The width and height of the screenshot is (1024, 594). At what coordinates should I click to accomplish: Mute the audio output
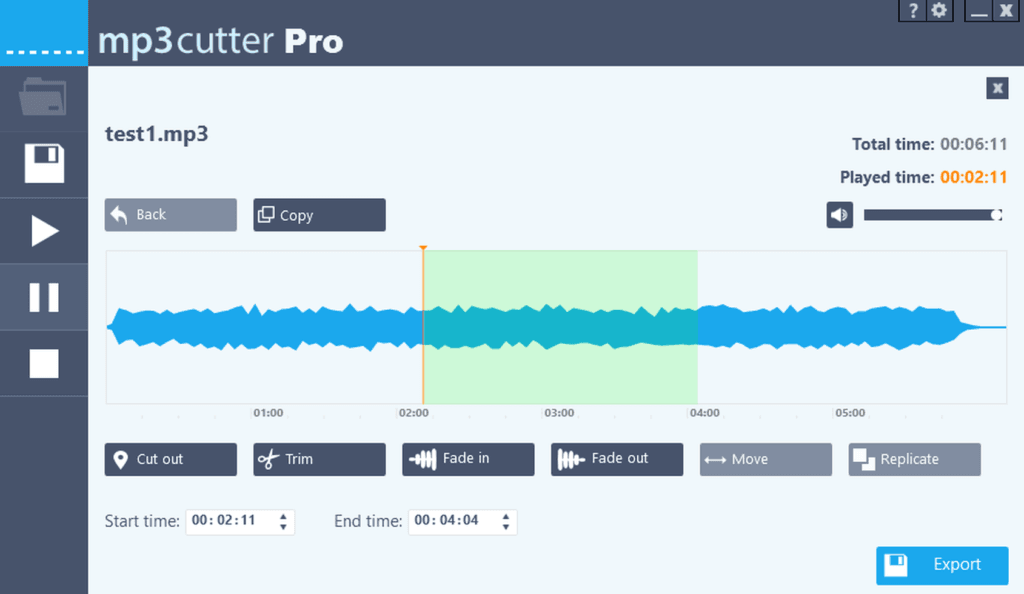(x=839, y=214)
